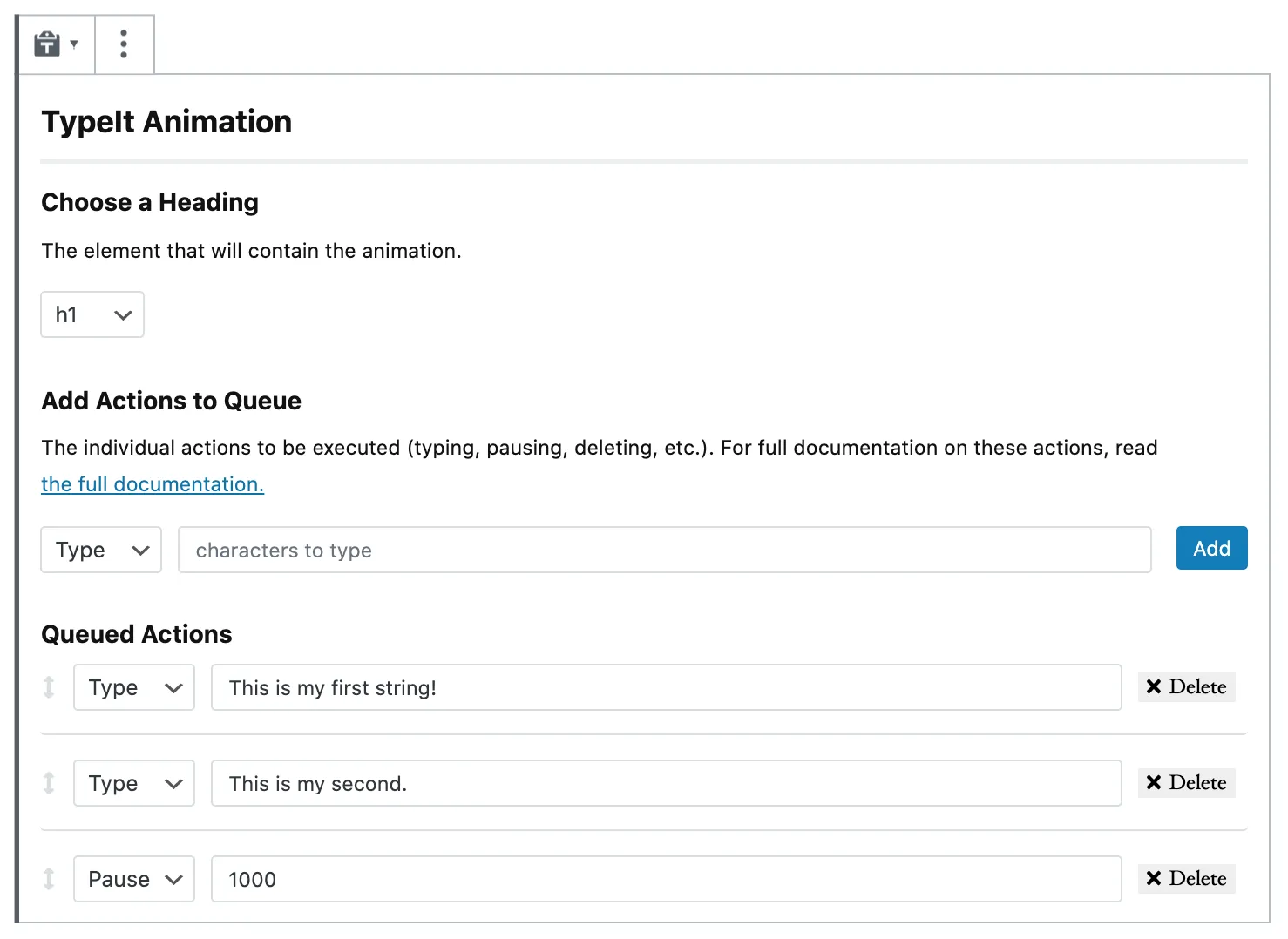Grab the drag handle for the Pause row
This screenshot has height=939, width=1288.
pos(49,879)
